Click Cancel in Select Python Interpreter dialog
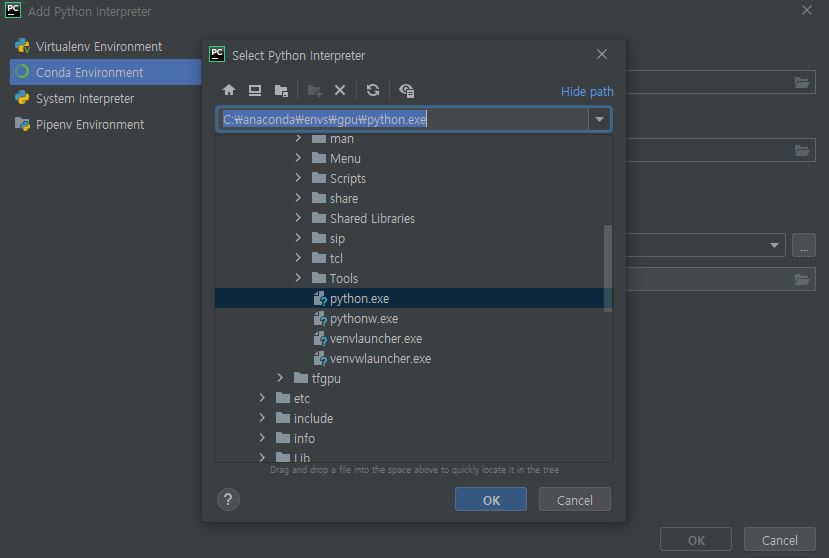The image size is (829, 558). (575, 500)
